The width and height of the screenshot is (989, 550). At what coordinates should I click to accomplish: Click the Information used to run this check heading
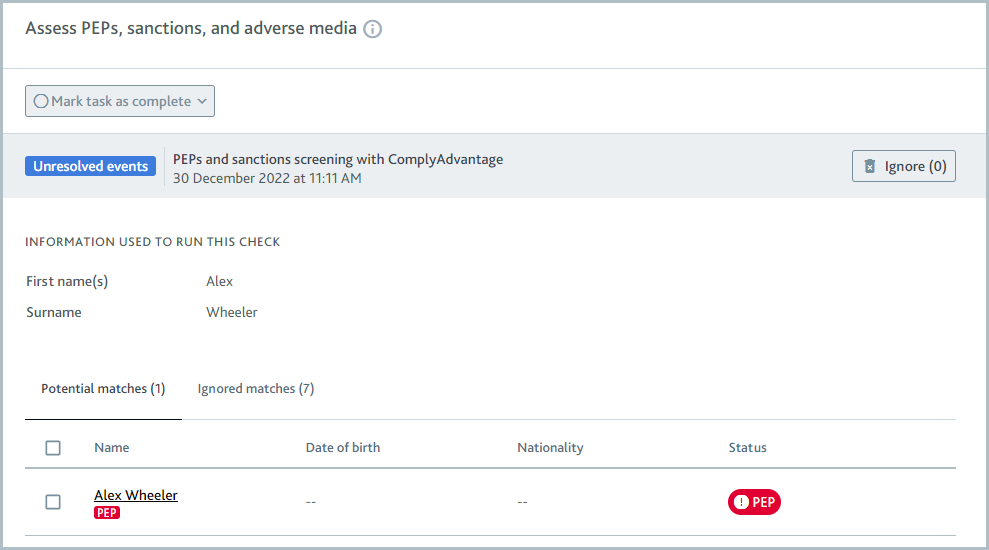click(153, 242)
